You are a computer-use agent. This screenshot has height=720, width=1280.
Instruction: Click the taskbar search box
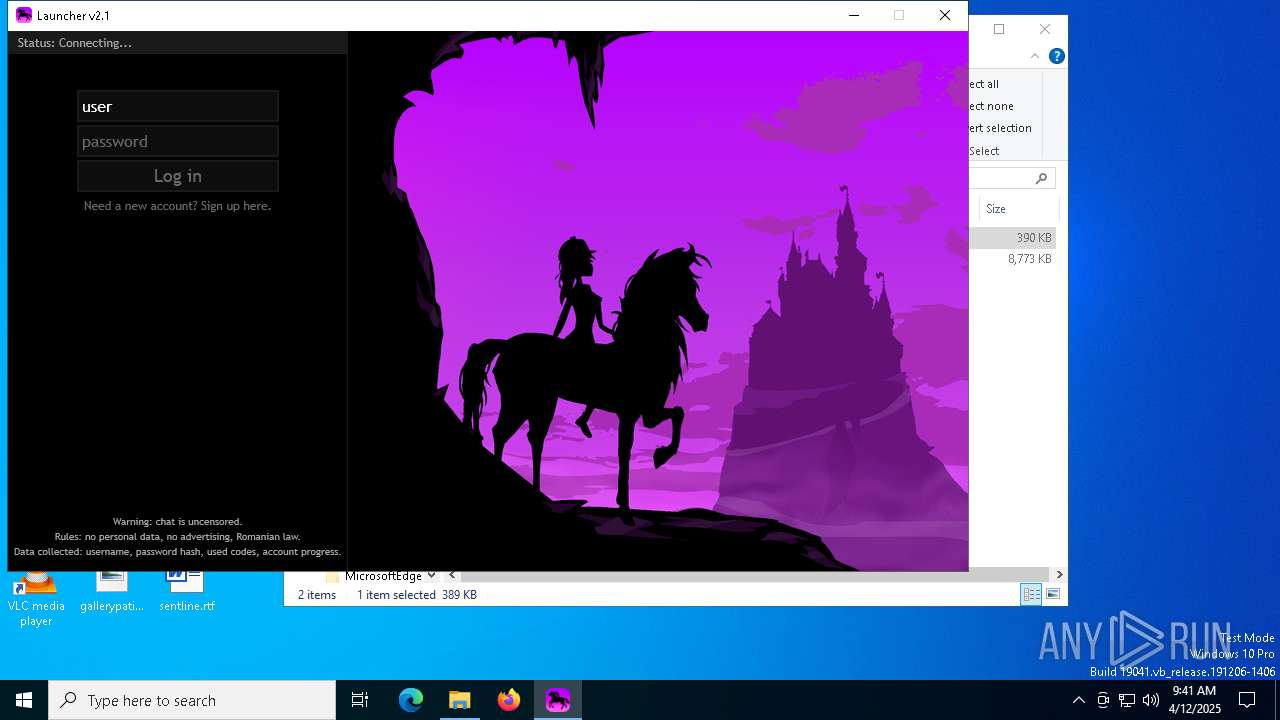[192, 700]
